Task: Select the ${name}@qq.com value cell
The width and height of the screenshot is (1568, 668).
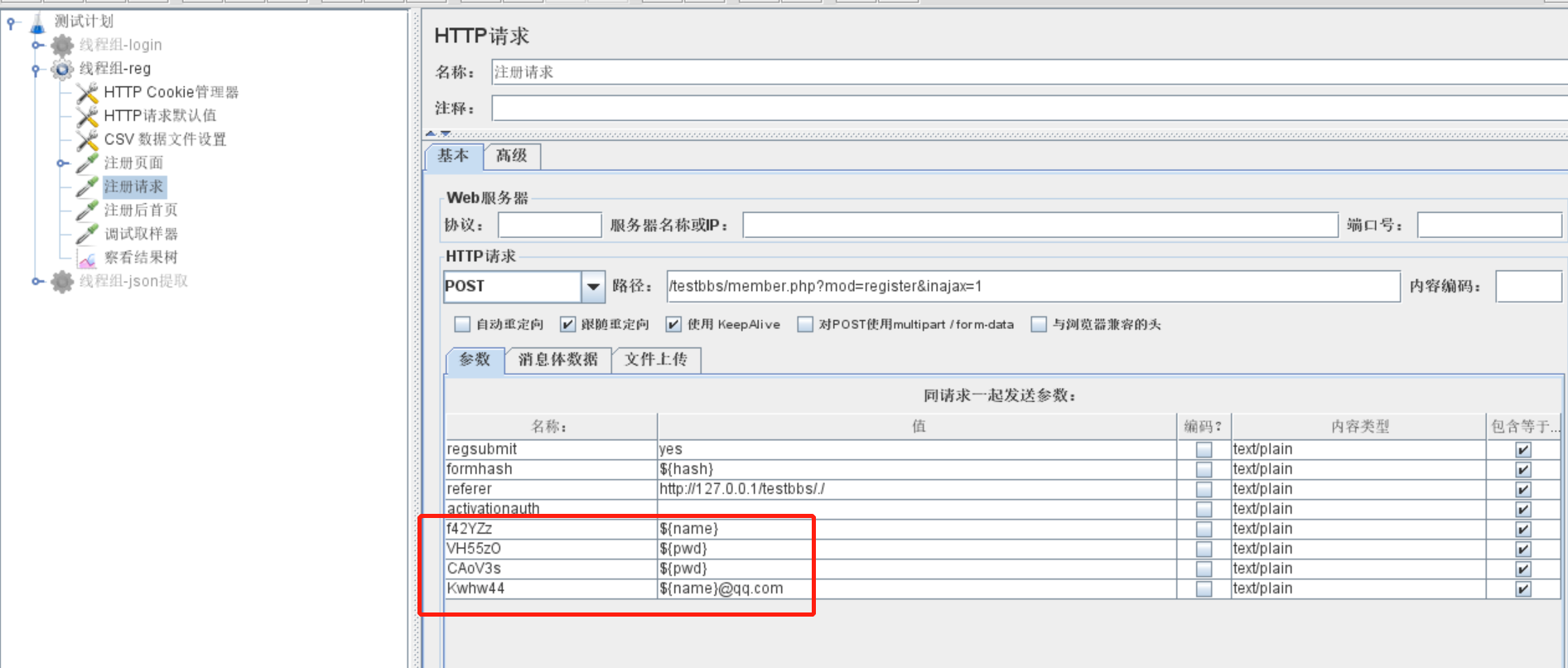Action: click(x=917, y=588)
